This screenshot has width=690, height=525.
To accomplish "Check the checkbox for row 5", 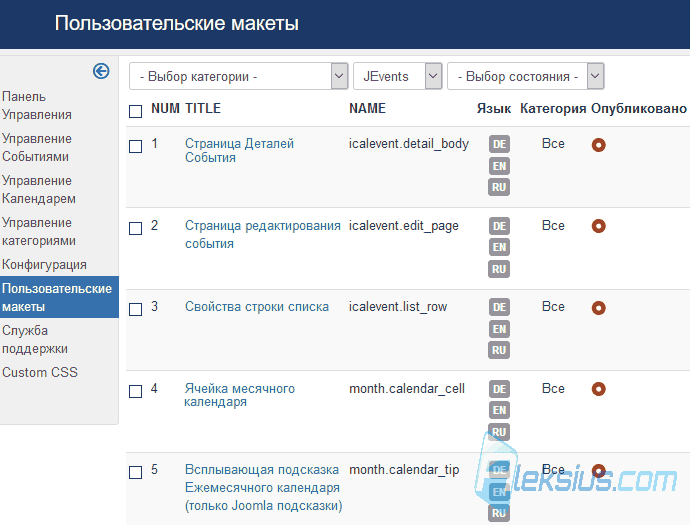I will (x=136, y=472).
